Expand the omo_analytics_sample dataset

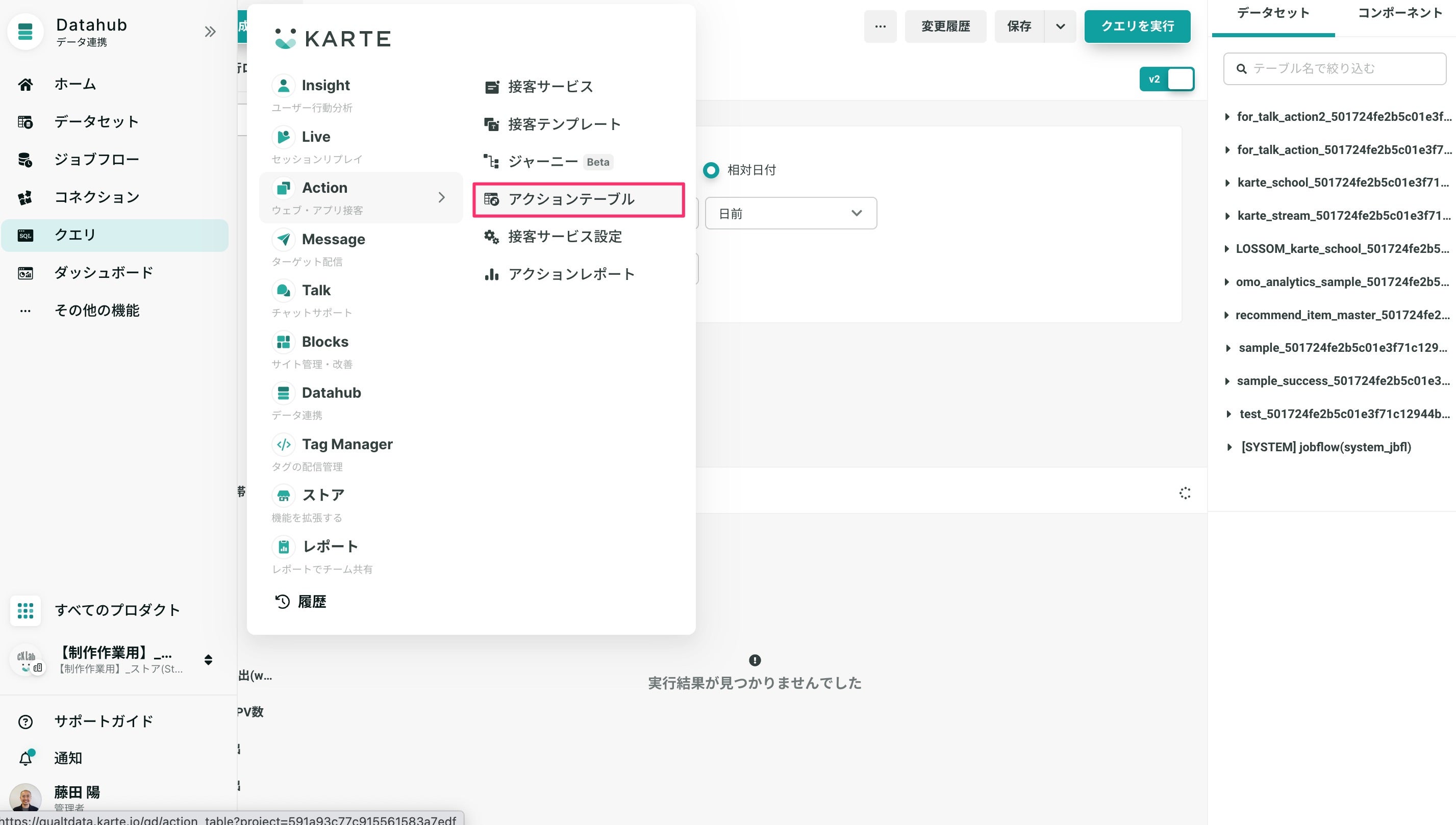click(x=1227, y=282)
